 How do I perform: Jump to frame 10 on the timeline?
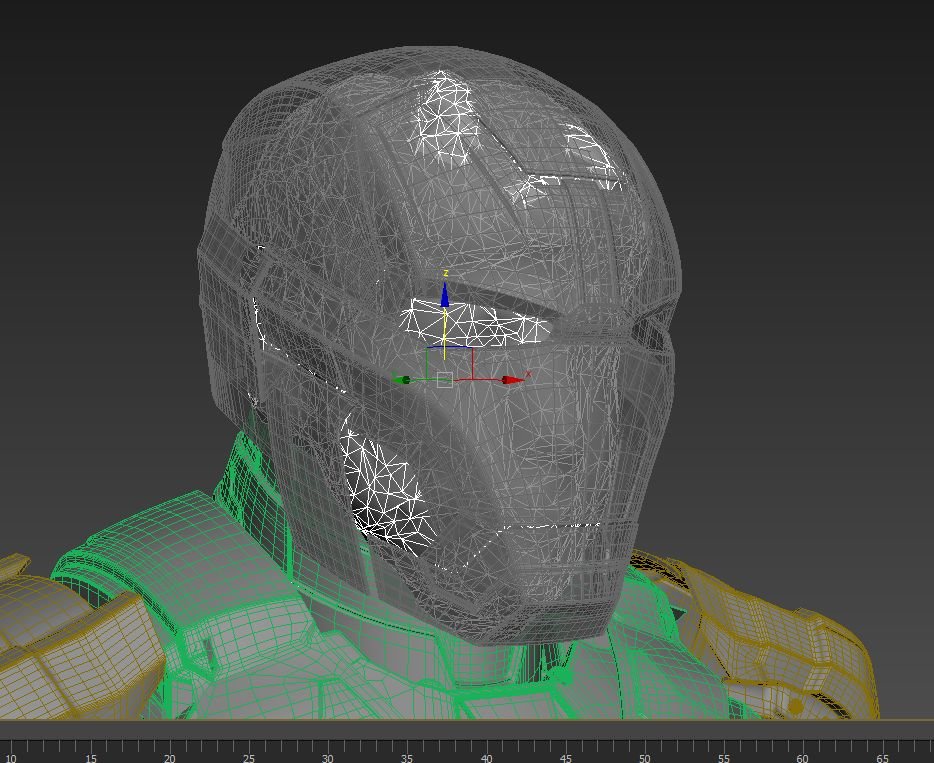click(x=11, y=758)
